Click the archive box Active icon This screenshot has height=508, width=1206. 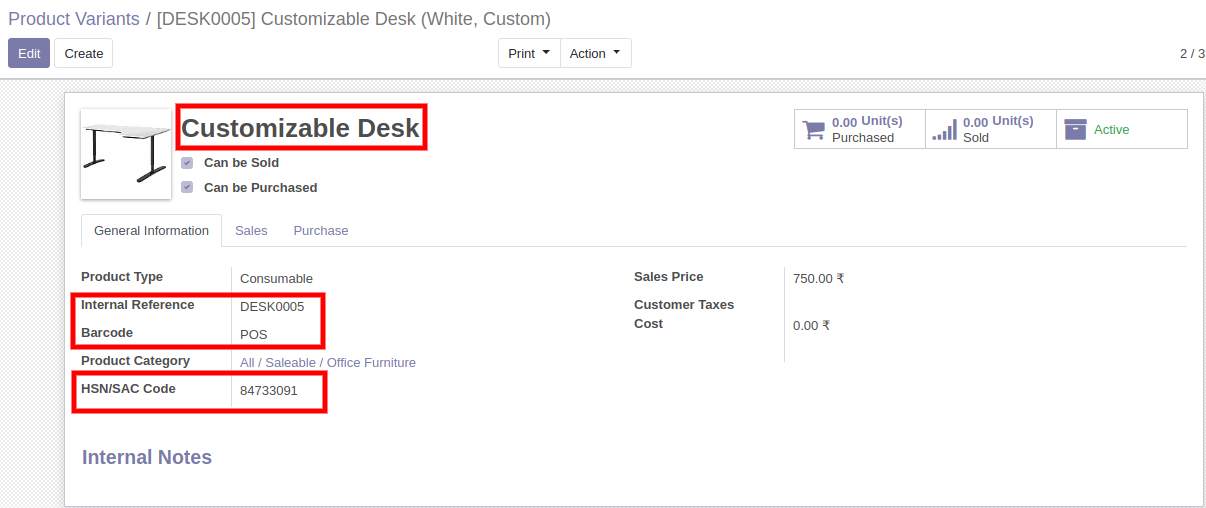(1075, 129)
